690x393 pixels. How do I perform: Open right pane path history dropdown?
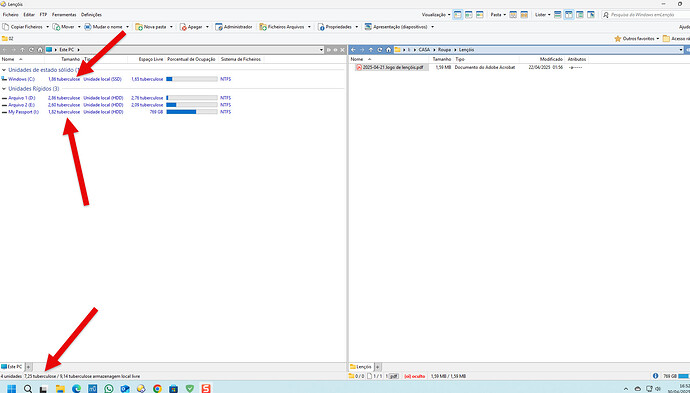point(682,50)
